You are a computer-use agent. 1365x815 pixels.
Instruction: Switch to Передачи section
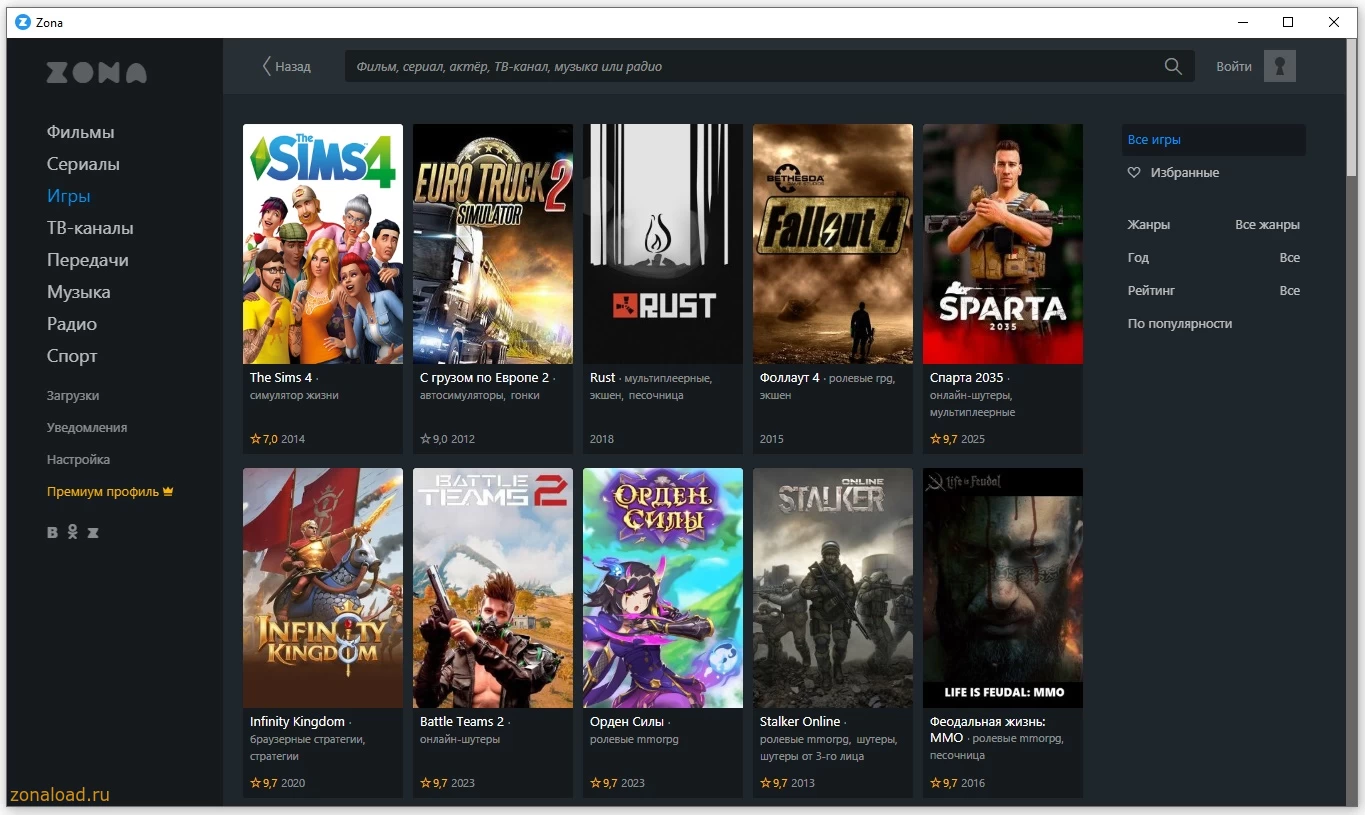click(x=88, y=260)
